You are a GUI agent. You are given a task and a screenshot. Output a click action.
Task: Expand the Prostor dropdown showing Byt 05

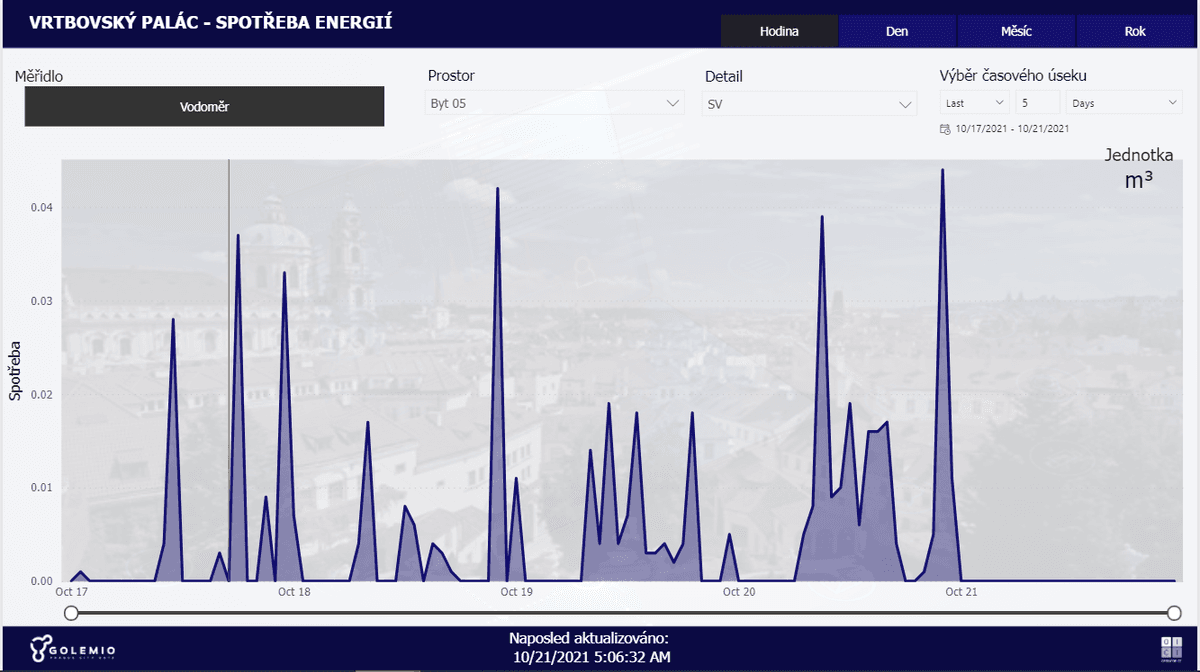click(554, 103)
